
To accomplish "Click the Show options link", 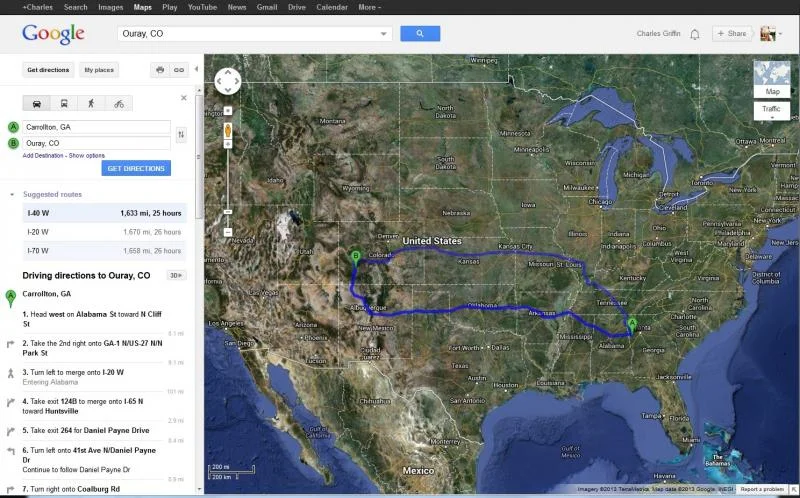I will coord(87,156).
